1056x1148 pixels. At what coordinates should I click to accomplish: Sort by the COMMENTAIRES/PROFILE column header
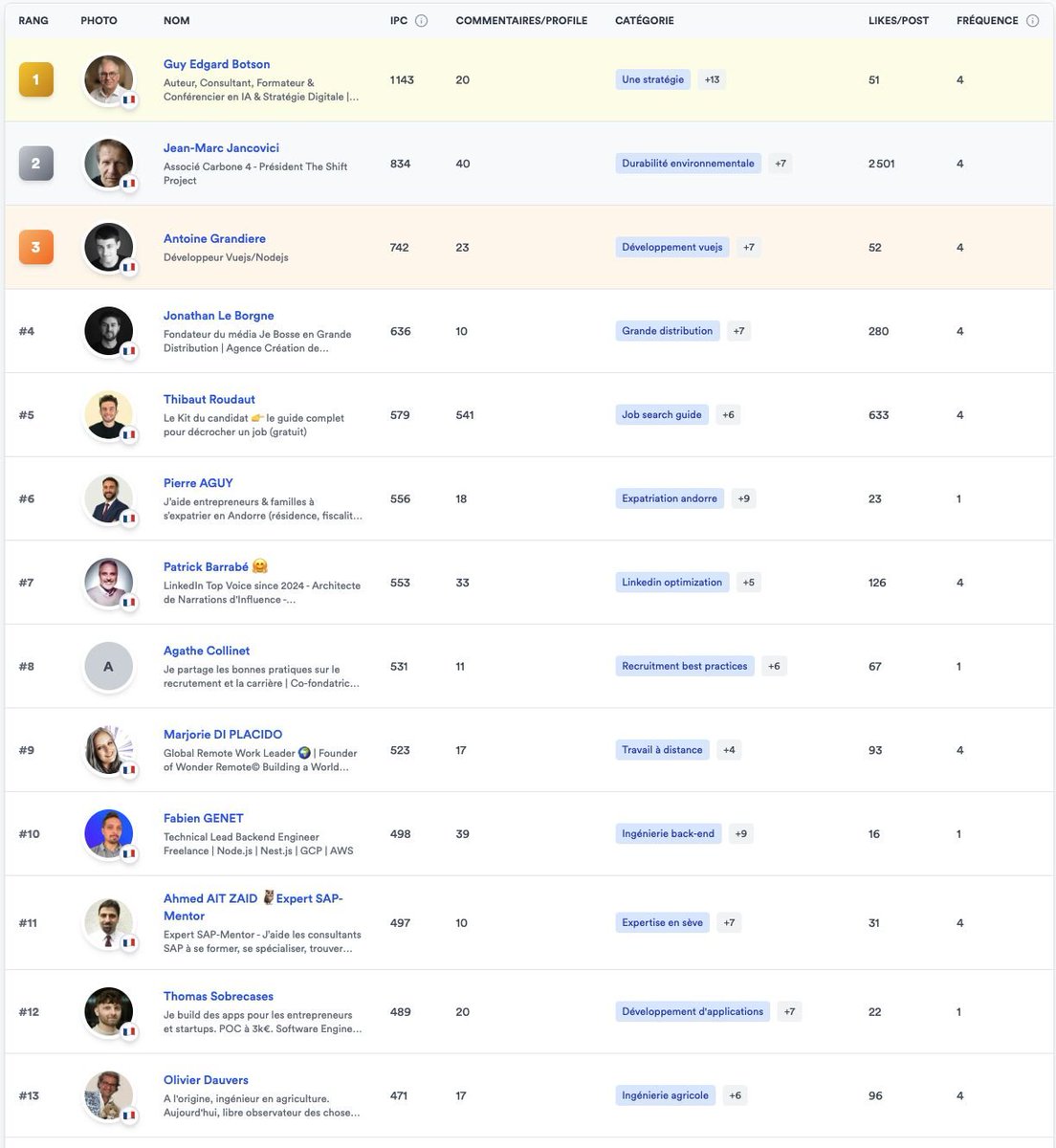(521, 21)
